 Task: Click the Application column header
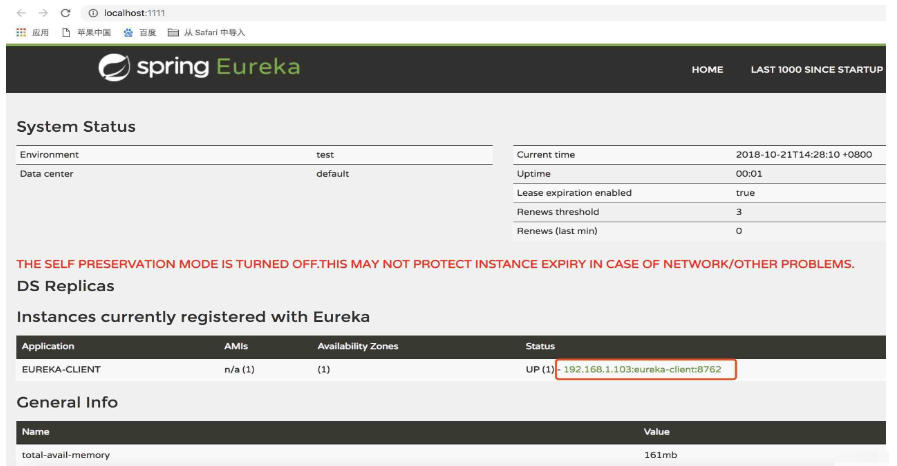pos(48,346)
